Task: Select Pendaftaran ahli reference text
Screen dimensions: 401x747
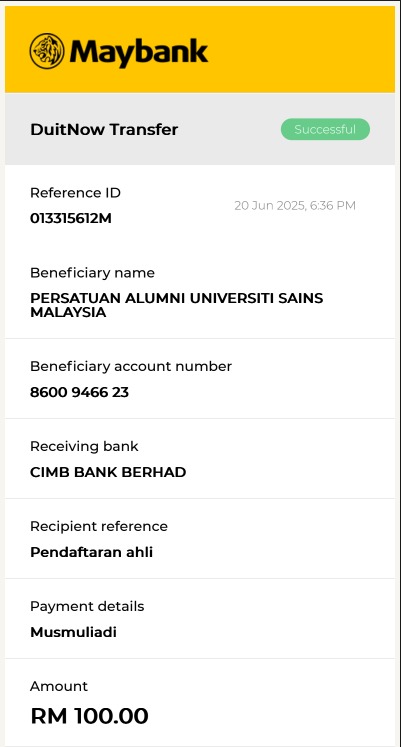Action: click(x=91, y=553)
